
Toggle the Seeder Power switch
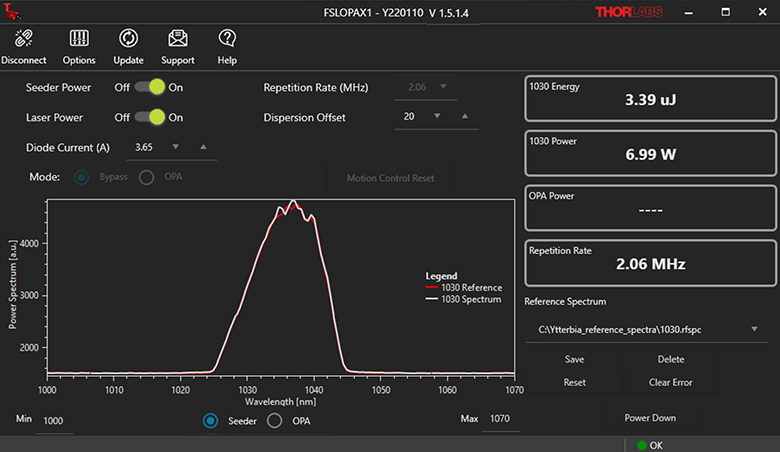pyautogui.click(x=150, y=87)
